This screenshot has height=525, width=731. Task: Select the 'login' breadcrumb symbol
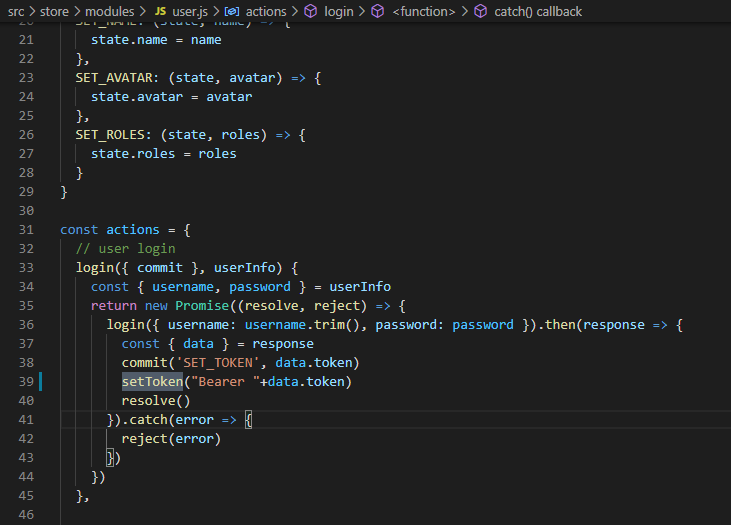pos(338,11)
